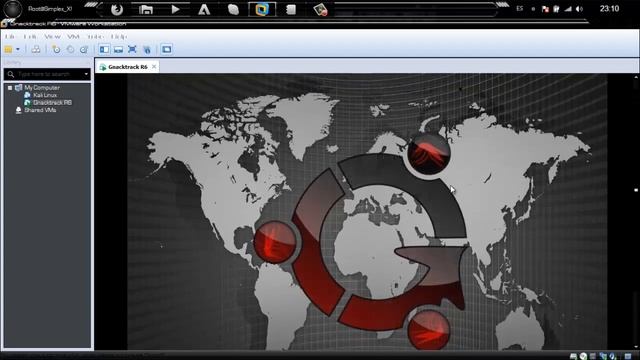The height and width of the screenshot is (360, 640).
Task: Click the network adapter status icon
Action: [x=603, y=356]
